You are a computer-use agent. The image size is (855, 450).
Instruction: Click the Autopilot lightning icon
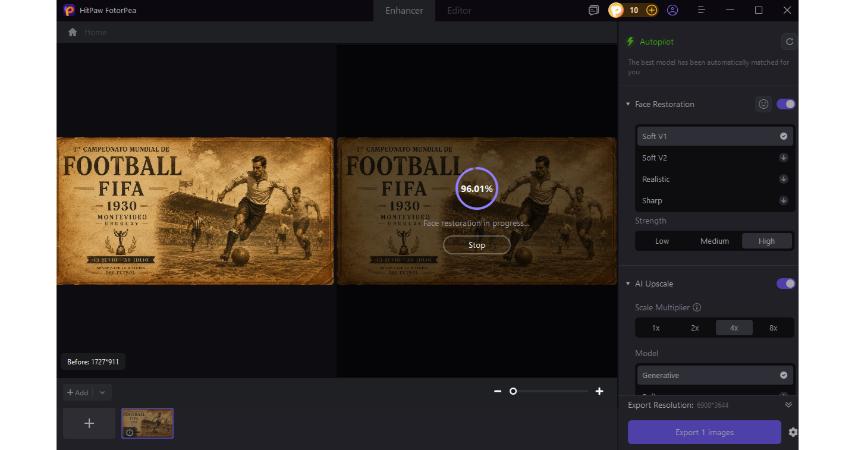(x=630, y=42)
